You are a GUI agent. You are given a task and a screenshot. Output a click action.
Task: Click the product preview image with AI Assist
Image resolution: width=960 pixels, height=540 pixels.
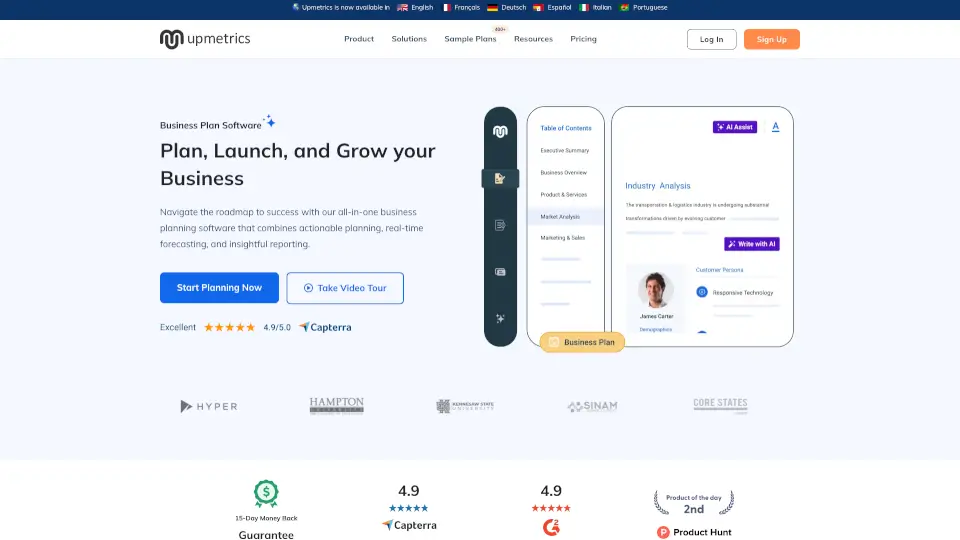(639, 227)
